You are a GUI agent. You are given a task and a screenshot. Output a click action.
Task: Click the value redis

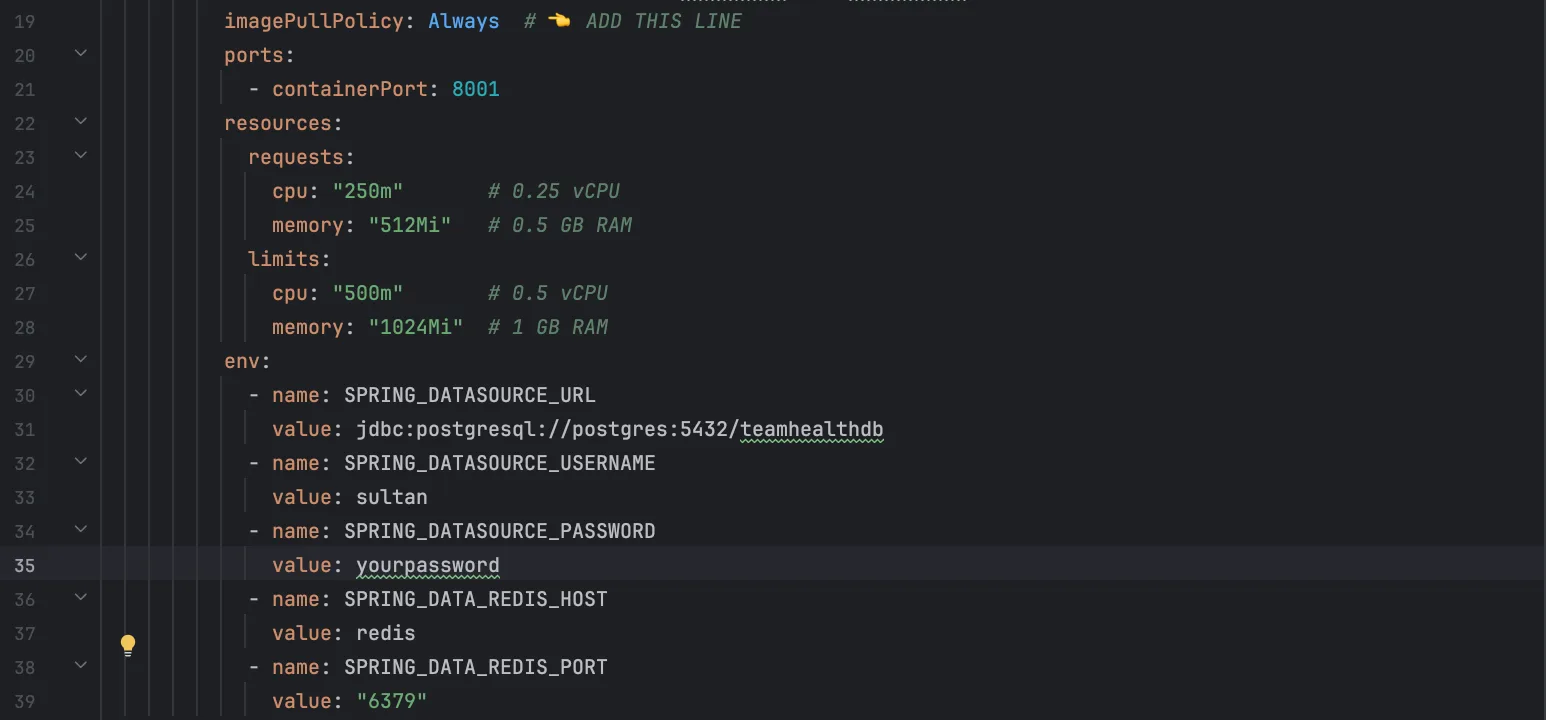pos(386,633)
